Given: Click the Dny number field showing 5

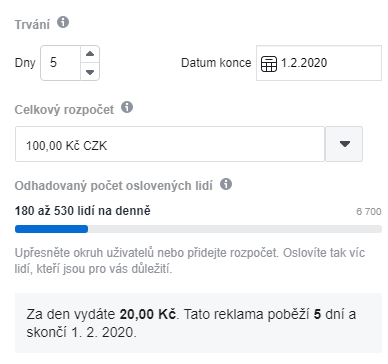Looking at the screenshot, I should 60,63.
